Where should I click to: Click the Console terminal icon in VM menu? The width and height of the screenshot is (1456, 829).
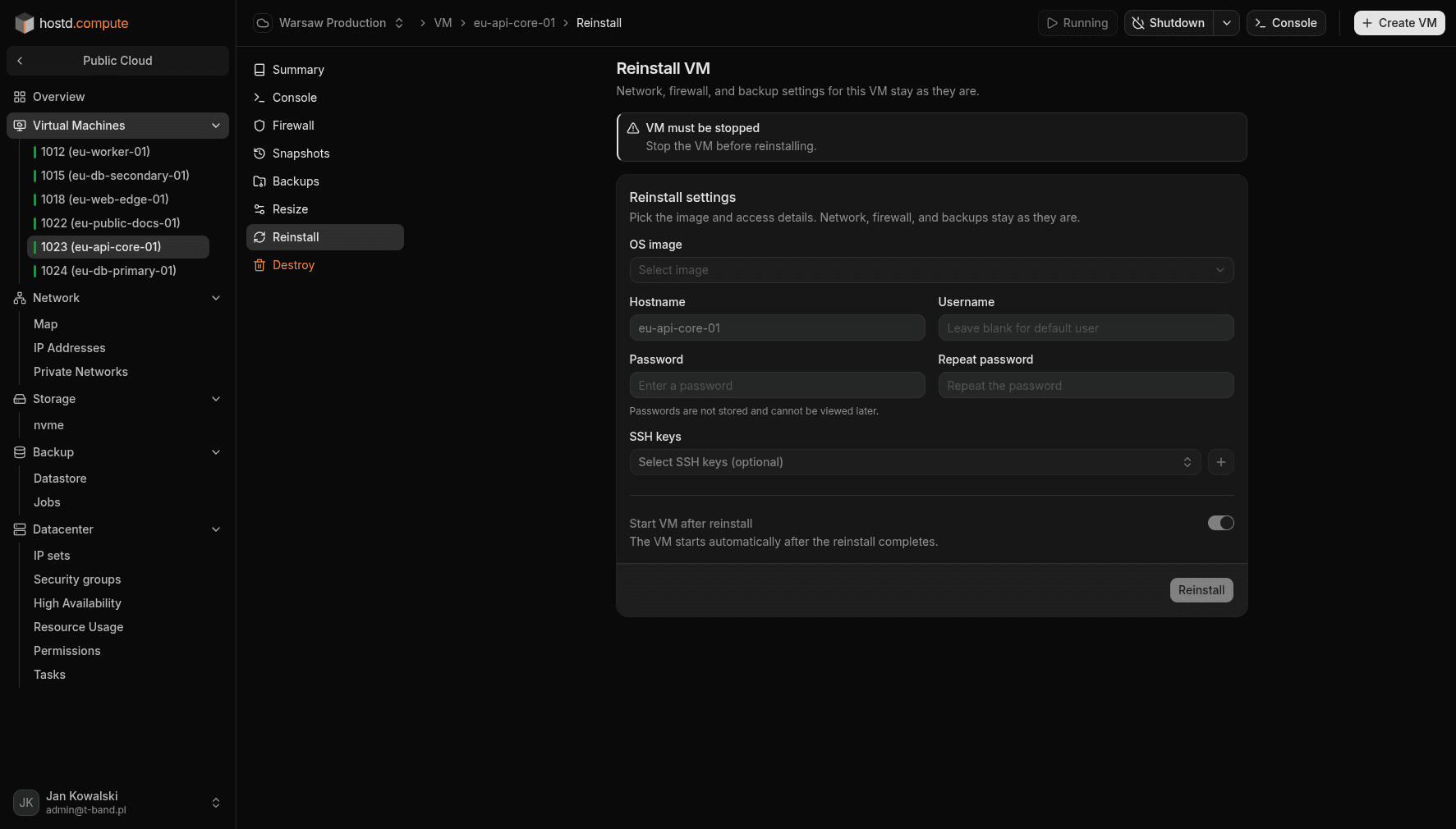(x=260, y=98)
